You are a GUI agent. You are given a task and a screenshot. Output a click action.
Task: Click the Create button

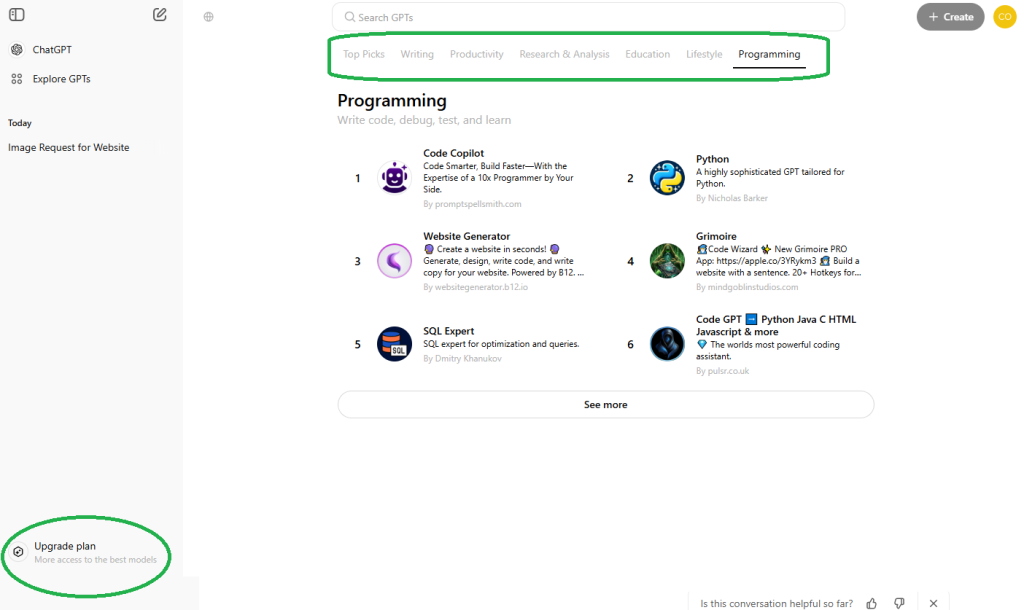click(x=950, y=17)
